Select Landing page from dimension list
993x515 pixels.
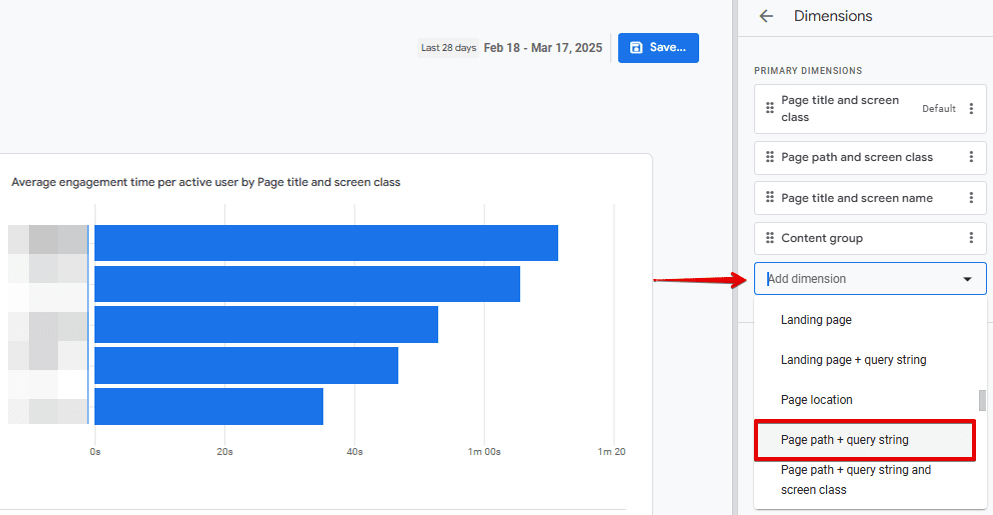(x=816, y=320)
